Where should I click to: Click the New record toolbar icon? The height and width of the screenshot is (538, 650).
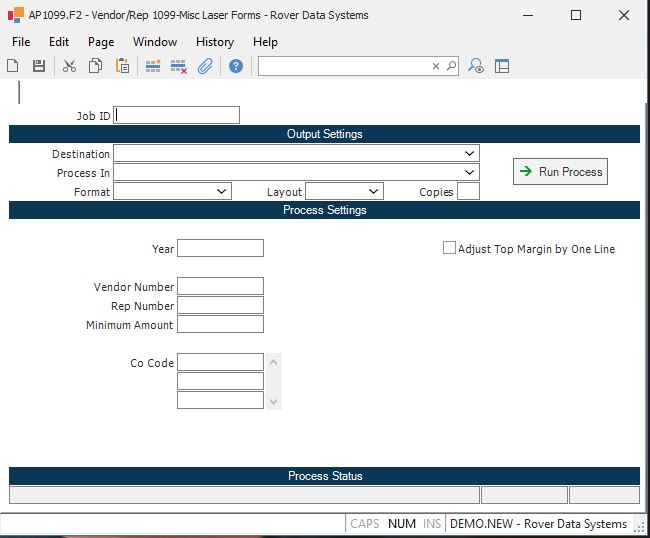[x=13, y=66]
